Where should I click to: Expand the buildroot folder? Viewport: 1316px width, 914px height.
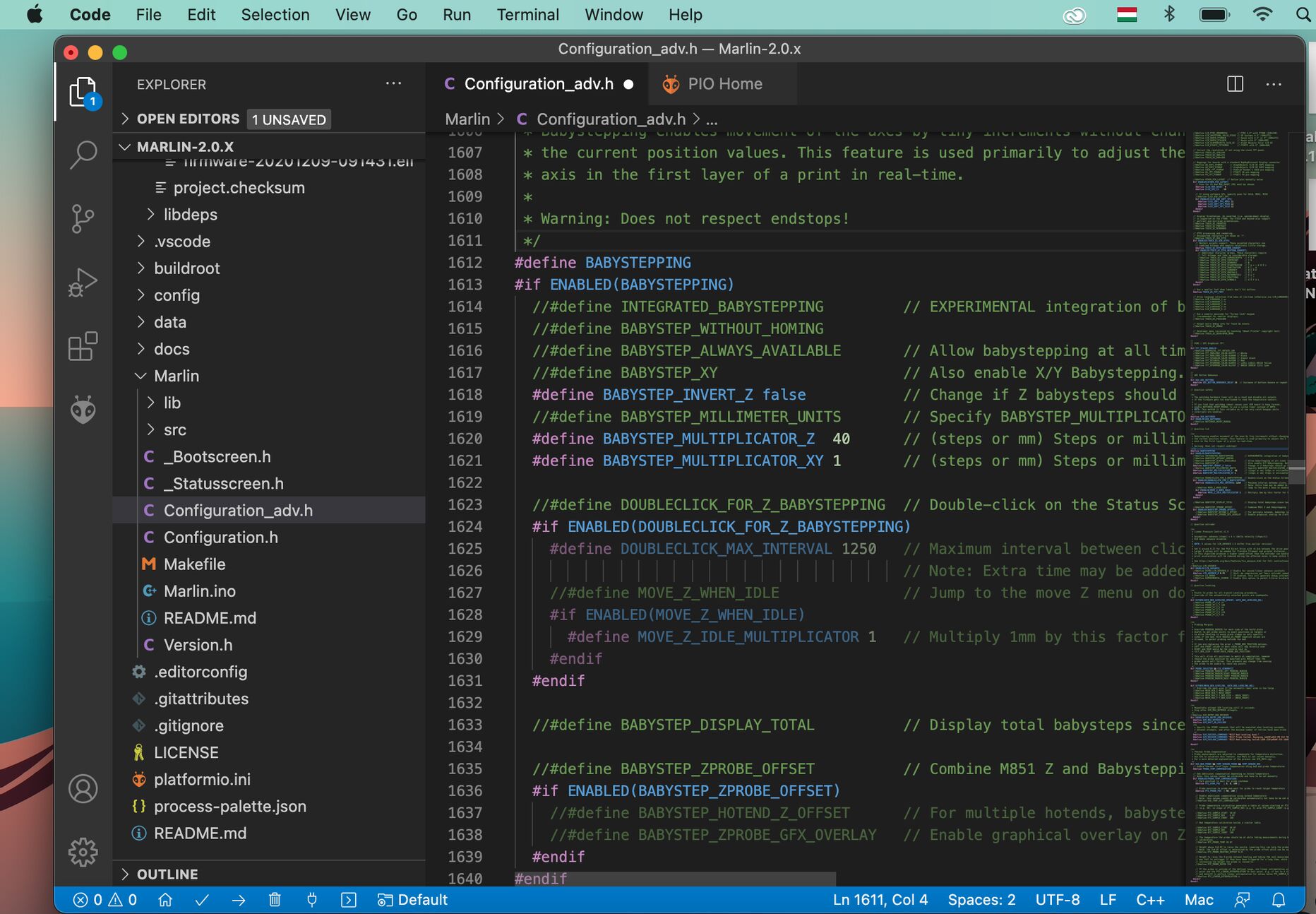[x=187, y=268]
